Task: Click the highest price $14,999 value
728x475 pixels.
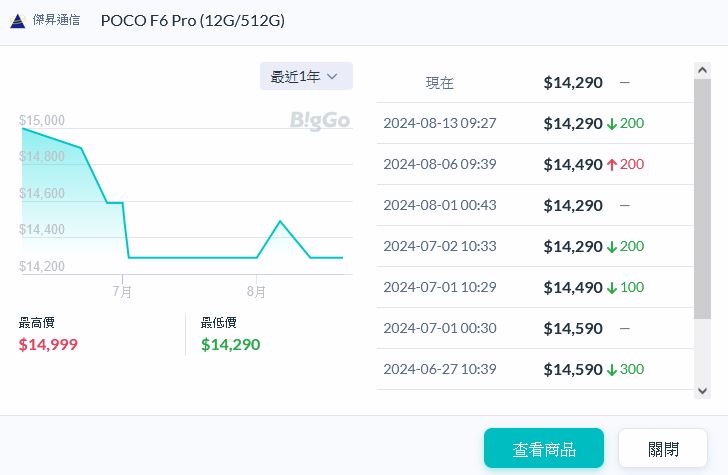Action: tap(48, 345)
